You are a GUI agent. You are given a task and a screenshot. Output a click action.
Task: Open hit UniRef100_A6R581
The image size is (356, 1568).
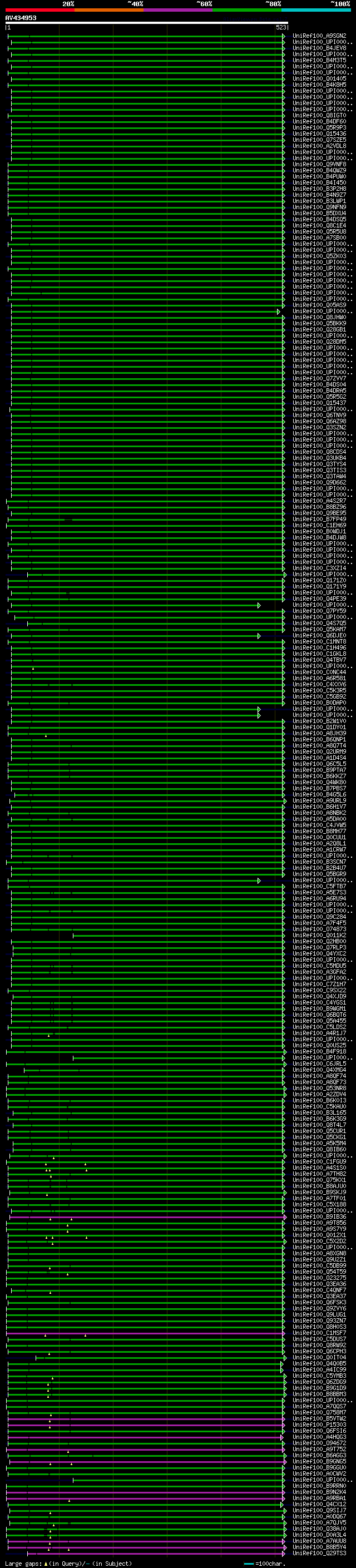point(319,678)
